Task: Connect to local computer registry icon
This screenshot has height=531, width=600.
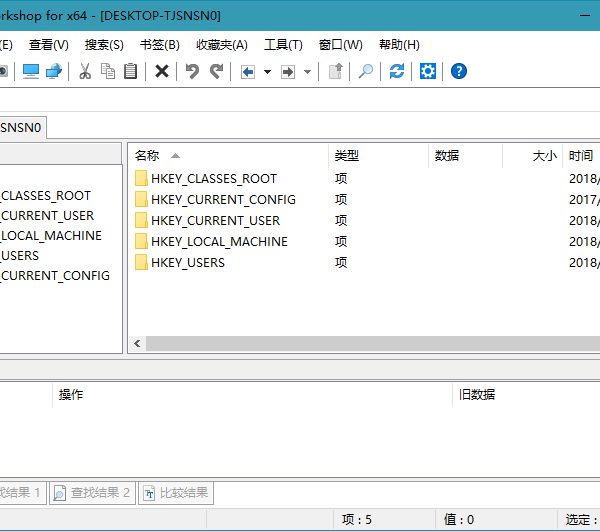Action: (x=31, y=71)
